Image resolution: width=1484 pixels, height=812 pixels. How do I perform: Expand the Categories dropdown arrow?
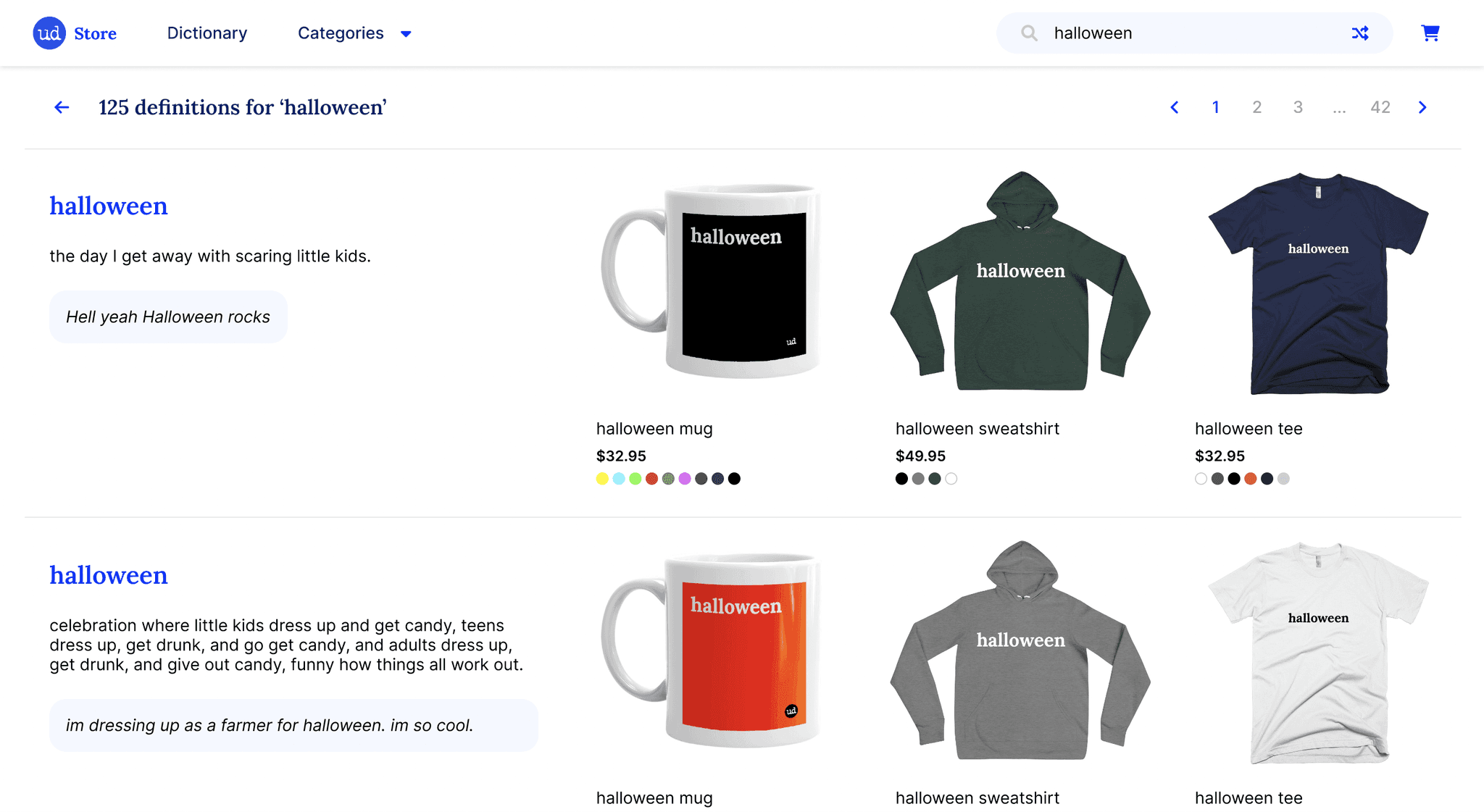406,34
